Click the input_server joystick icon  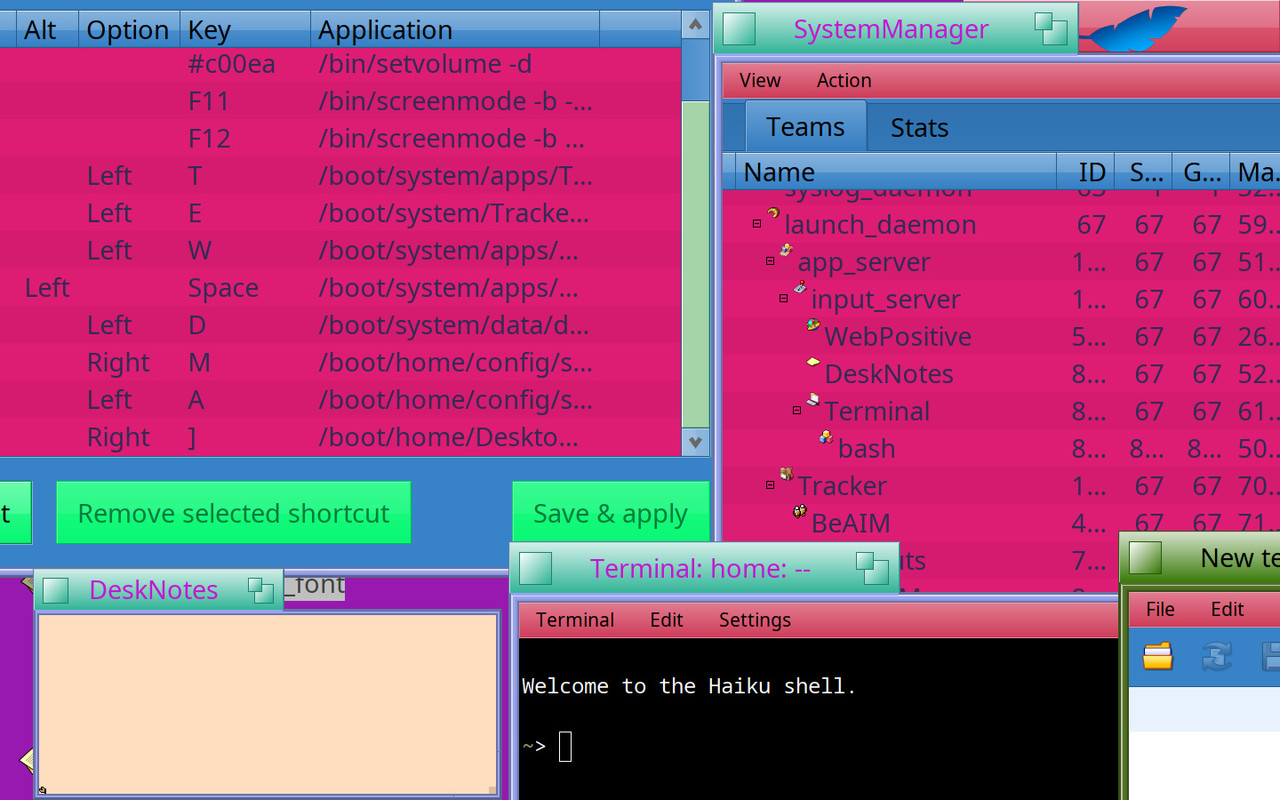(800, 288)
